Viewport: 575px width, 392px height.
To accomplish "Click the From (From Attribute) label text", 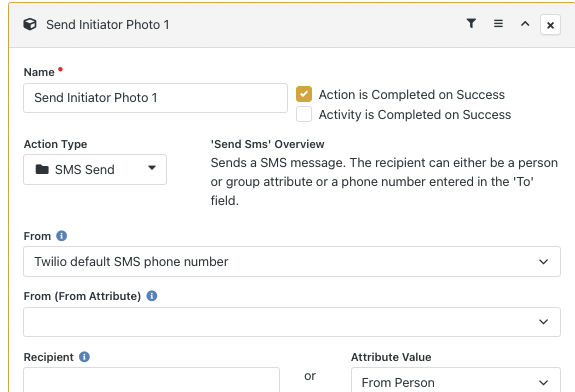I will tap(82, 296).
